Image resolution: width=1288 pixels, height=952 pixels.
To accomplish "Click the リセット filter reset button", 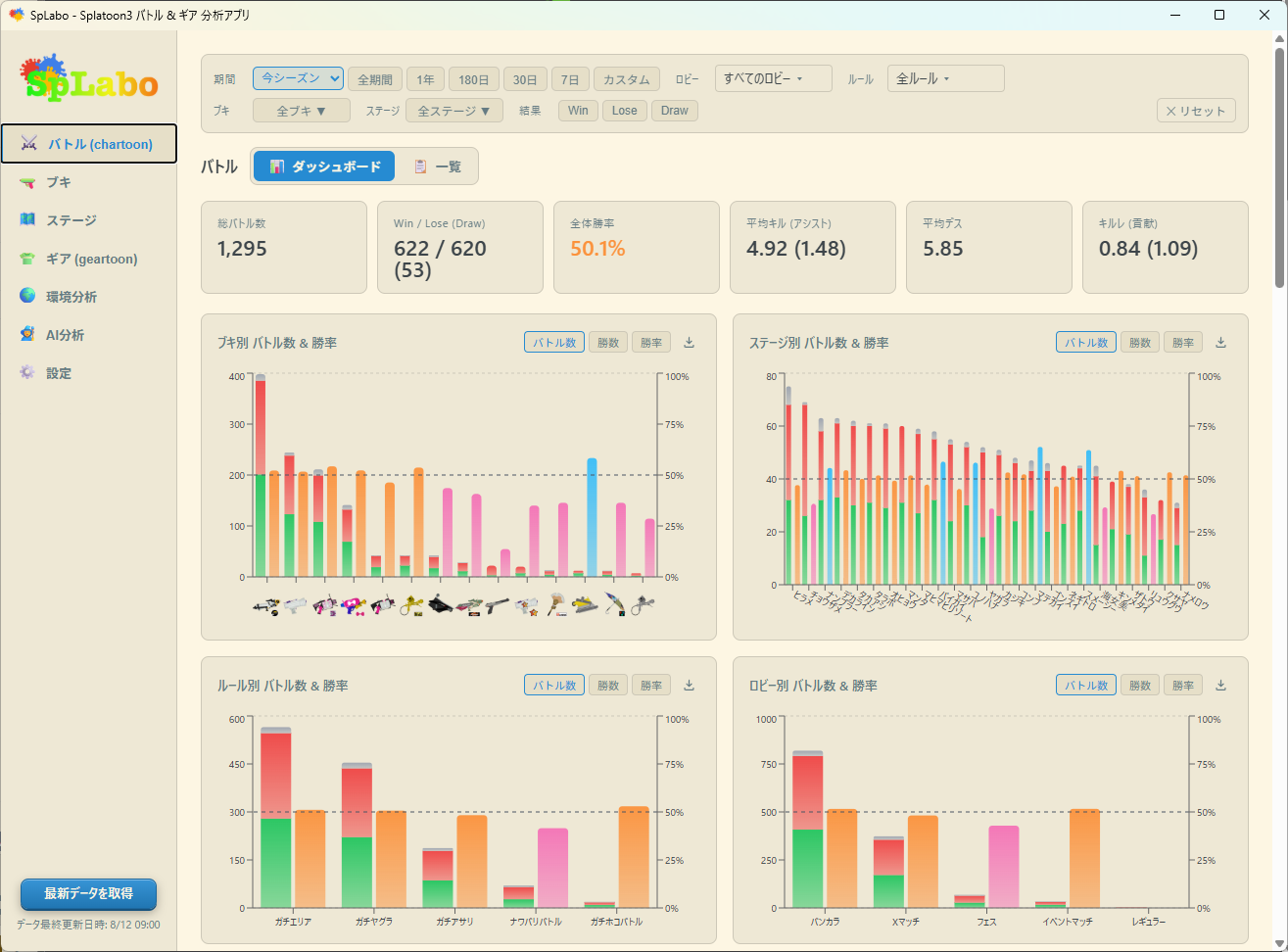I will pyautogui.click(x=1196, y=111).
